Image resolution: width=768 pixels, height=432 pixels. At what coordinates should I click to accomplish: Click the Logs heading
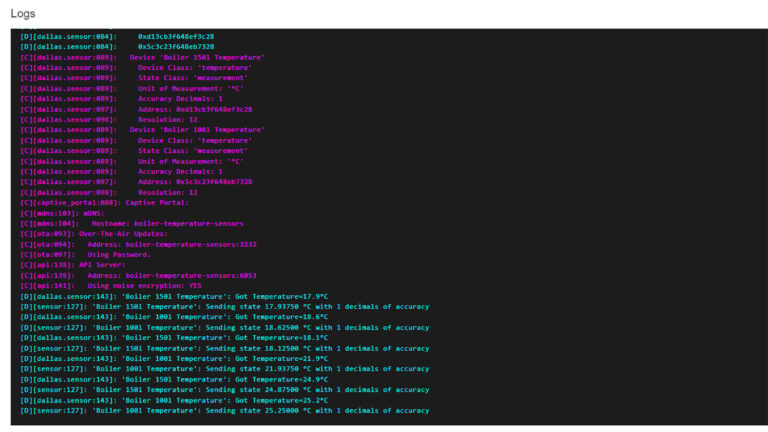coord(22,13)
